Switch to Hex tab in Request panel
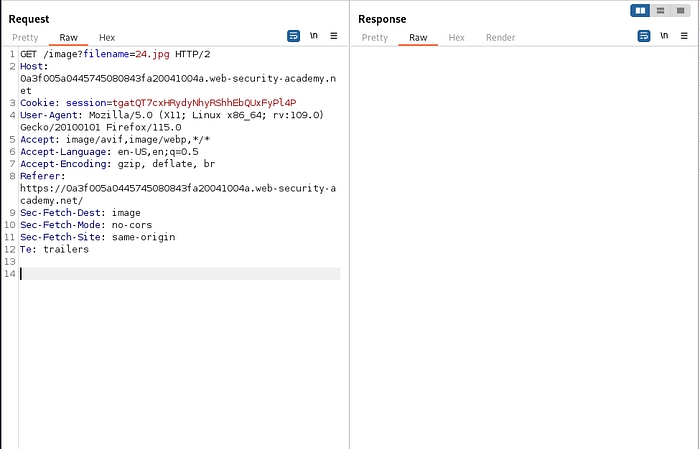The image size is (700, 449). (107, 37)
